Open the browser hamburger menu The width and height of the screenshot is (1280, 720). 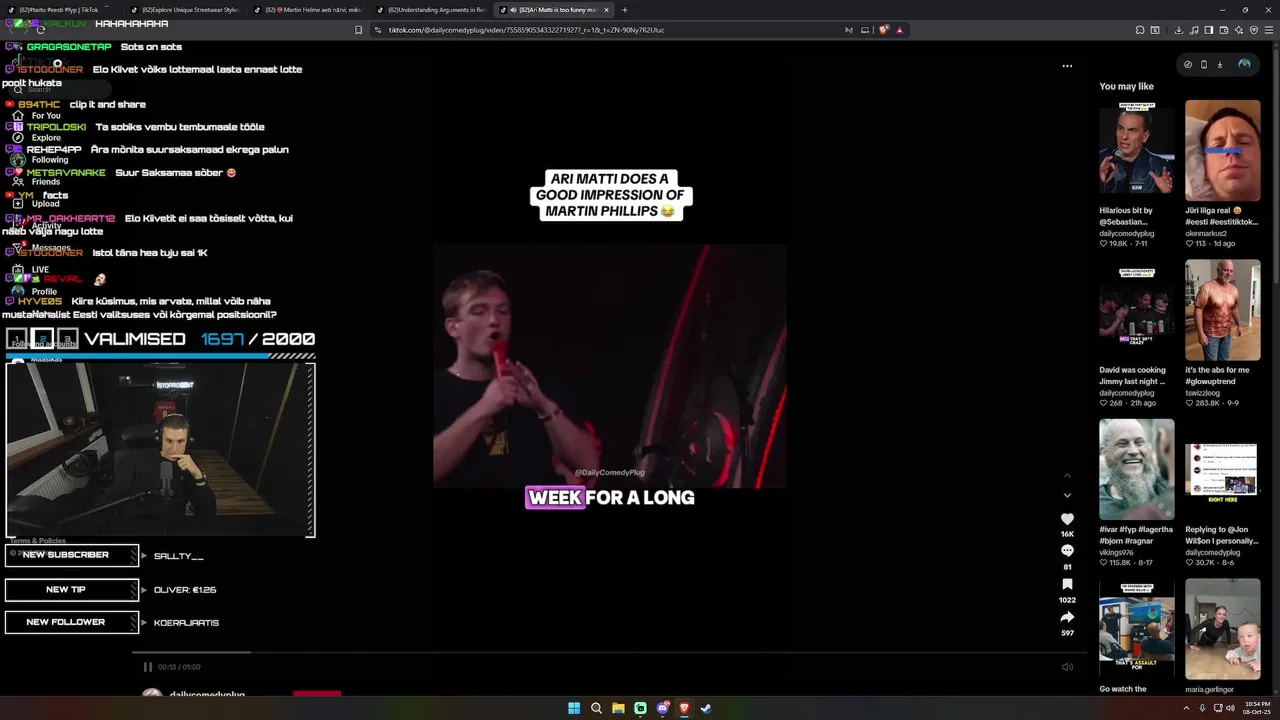click(x=1269, y=30)
